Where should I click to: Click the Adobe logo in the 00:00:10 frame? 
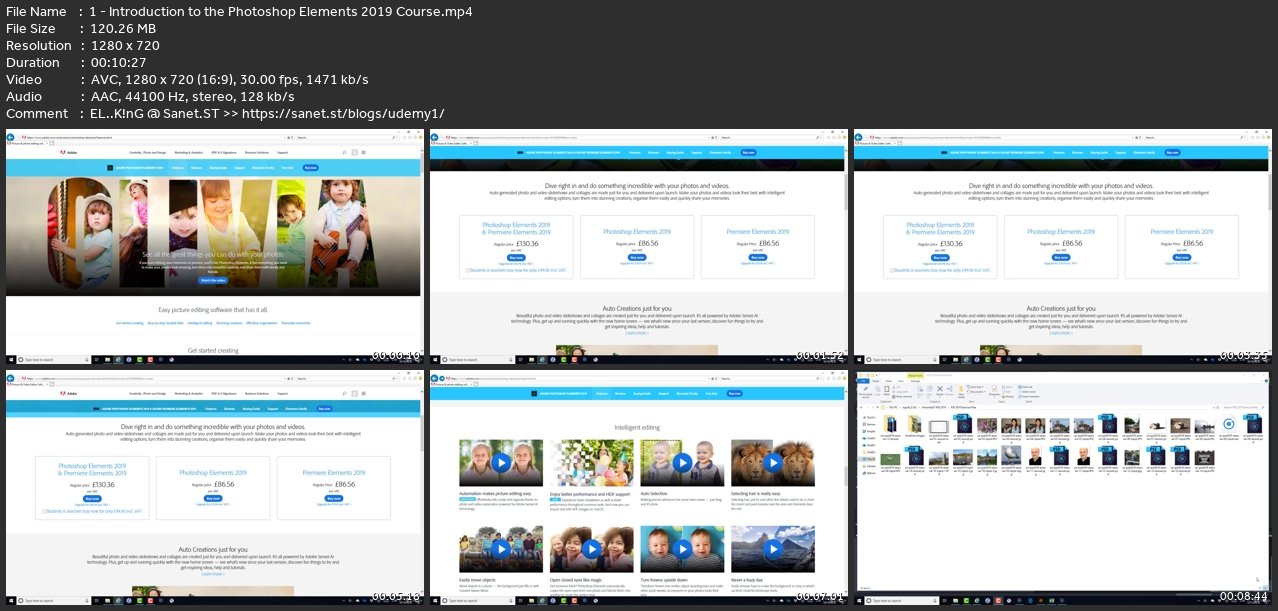pos(68,152)
